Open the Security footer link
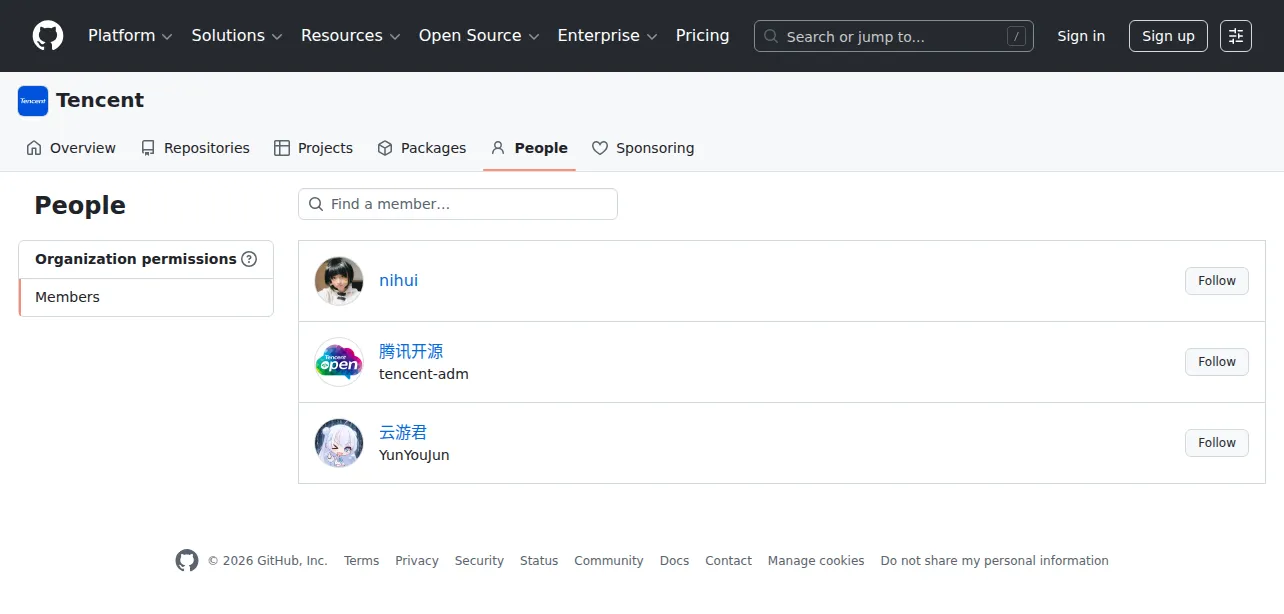Image resolution: width=1284 pixels, height=614 pixels. [x=479, y=561]
